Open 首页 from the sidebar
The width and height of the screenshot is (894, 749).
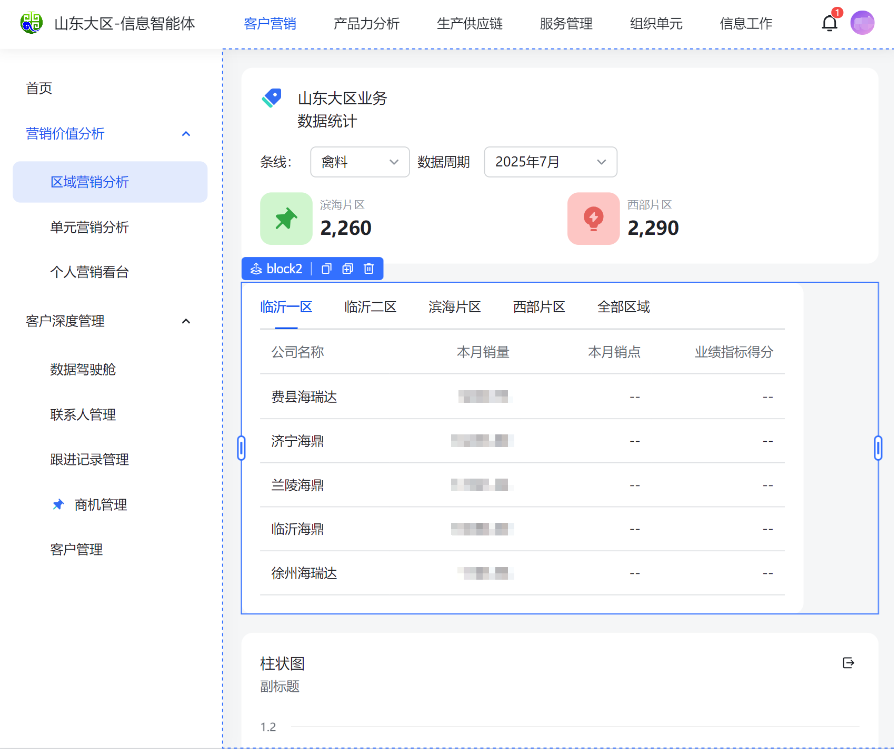point(39,88)
